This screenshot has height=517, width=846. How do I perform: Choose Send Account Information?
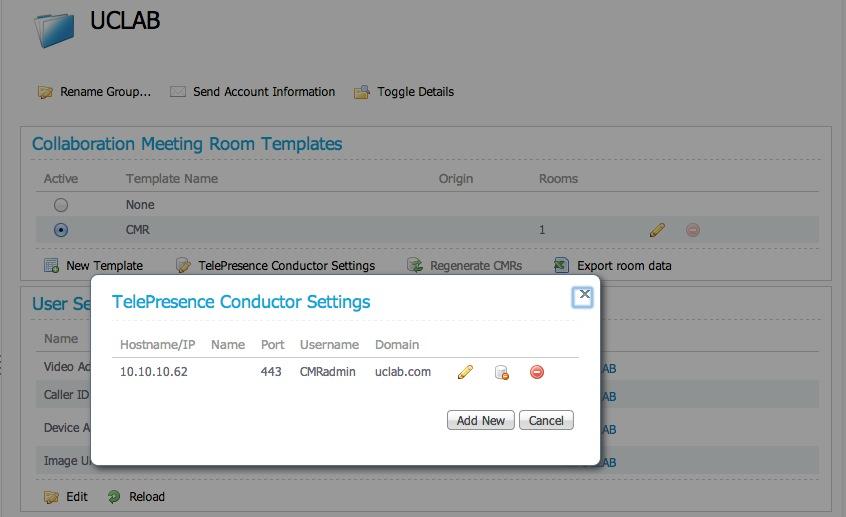264,92
